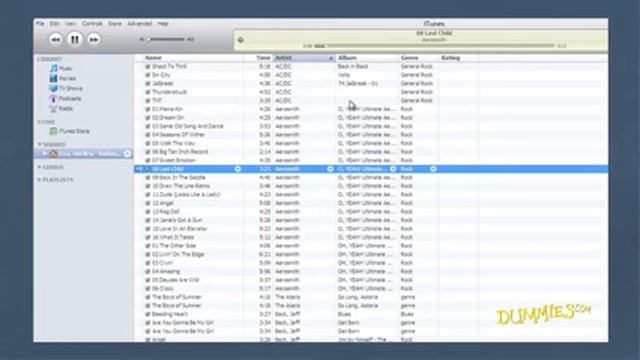Adjust the volume slider
Screen dimensions: 640x360
tap(166, 40)
